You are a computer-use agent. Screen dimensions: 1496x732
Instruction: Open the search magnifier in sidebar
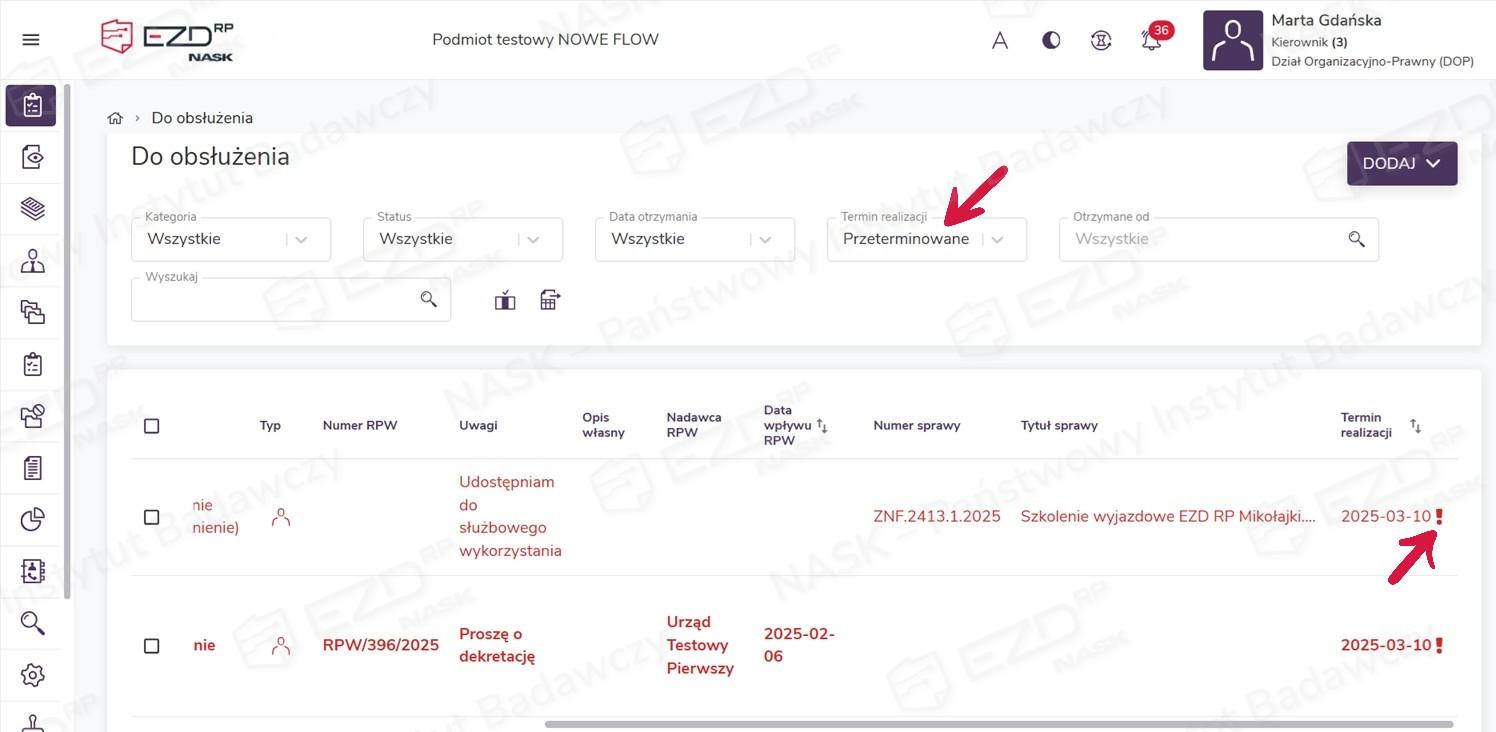tap(33, 623)
